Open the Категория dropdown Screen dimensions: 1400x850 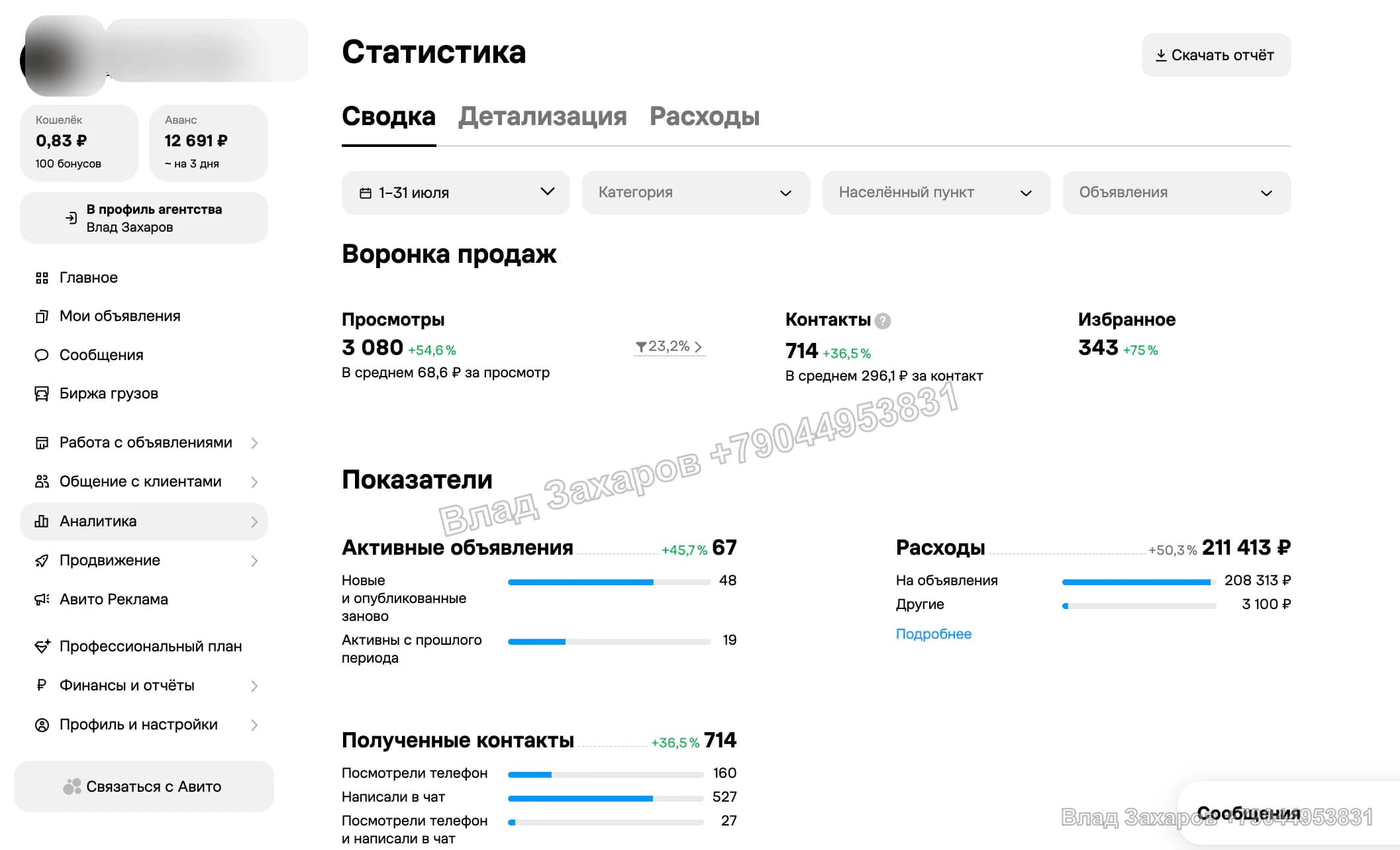tap(696, 193)
